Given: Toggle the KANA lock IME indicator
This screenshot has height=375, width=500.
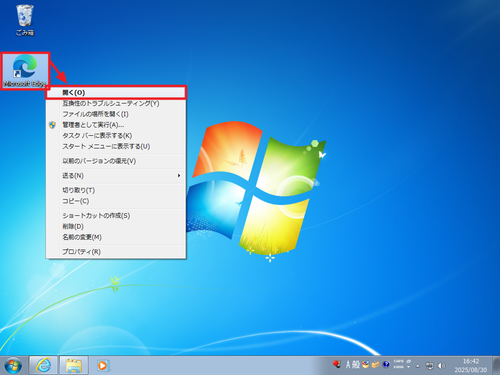Looking at the screenshot, I should pos(398,367).
